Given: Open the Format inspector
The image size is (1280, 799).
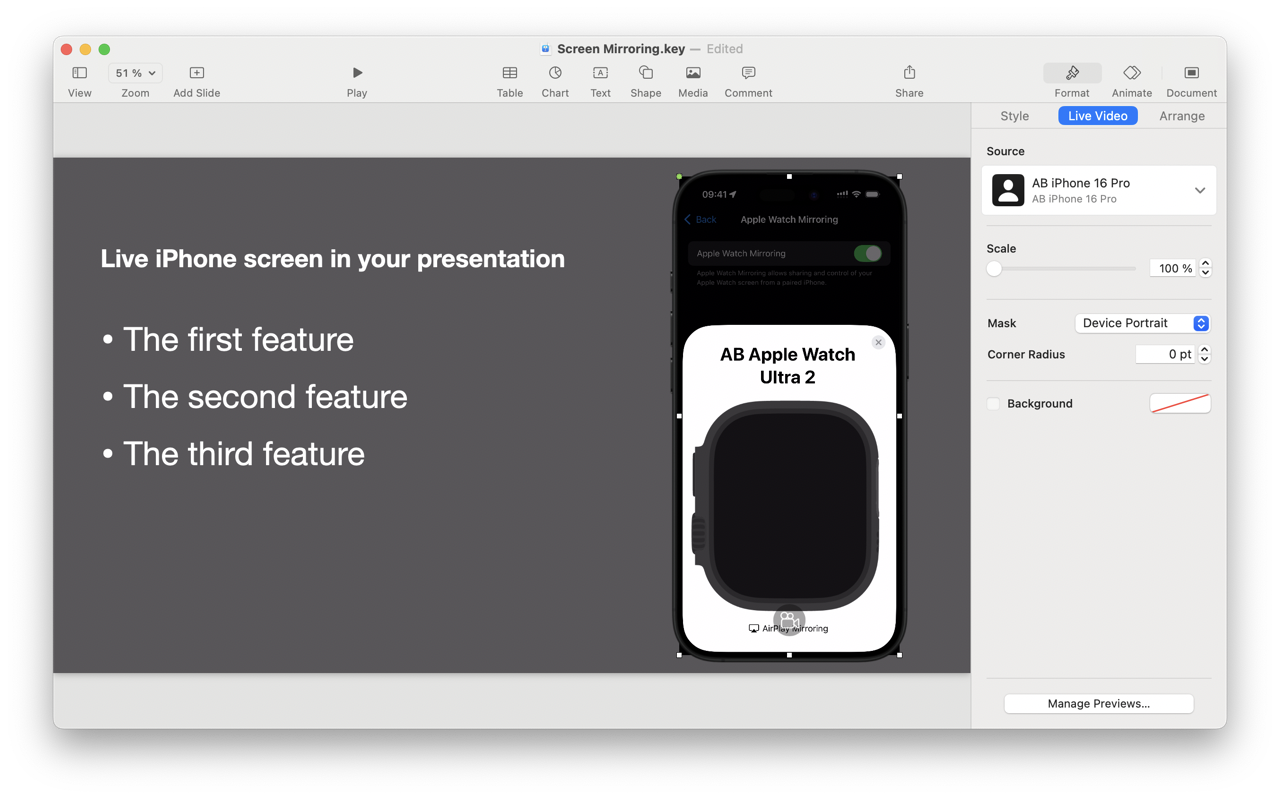Looking at the screenshot, I should [x=1071, y=80].
